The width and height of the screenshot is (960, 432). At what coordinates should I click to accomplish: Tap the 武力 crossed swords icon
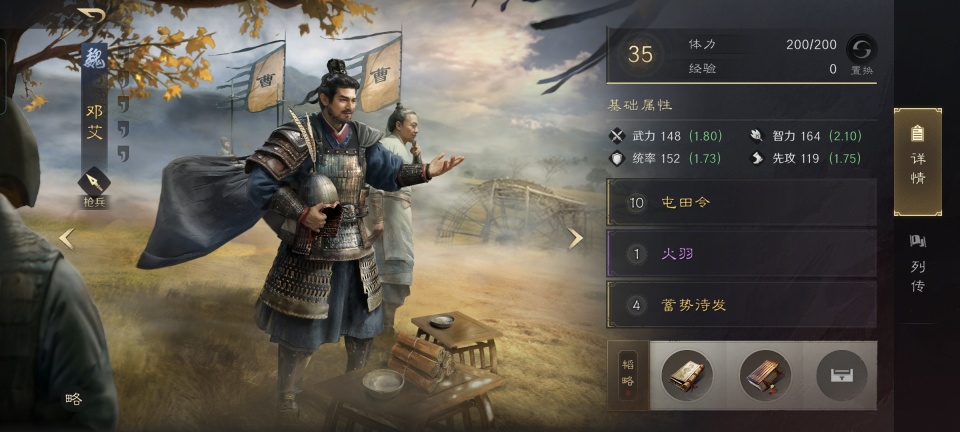point(617,136)
